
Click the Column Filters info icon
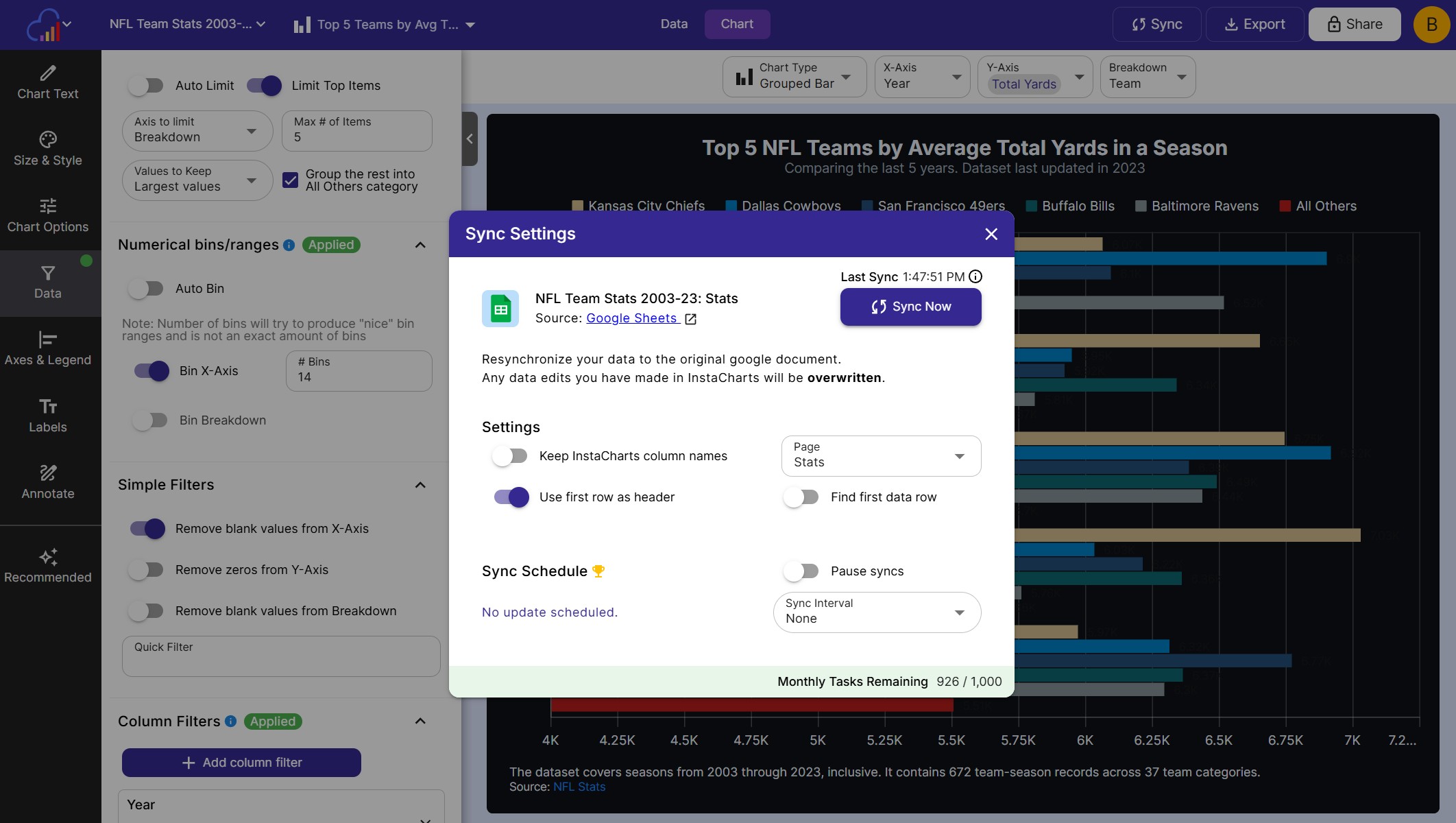pos(231,721)
